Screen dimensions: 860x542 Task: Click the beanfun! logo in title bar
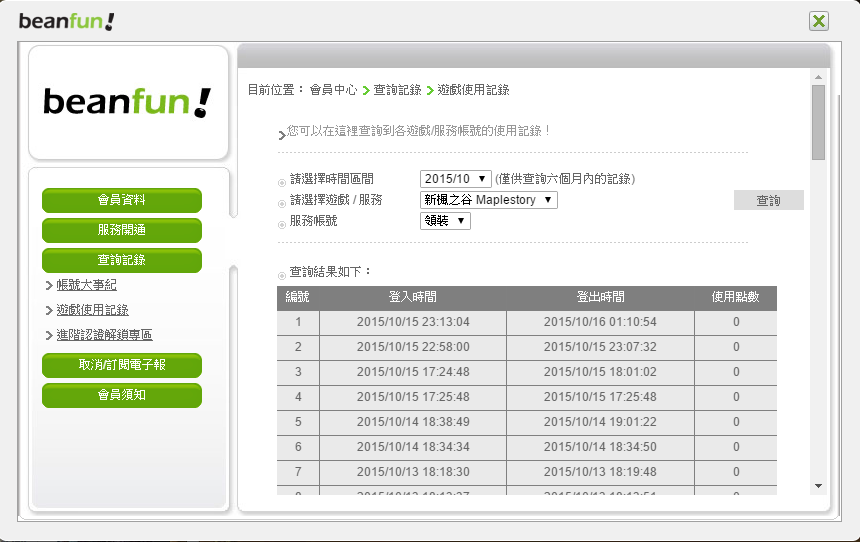point(66,21)
